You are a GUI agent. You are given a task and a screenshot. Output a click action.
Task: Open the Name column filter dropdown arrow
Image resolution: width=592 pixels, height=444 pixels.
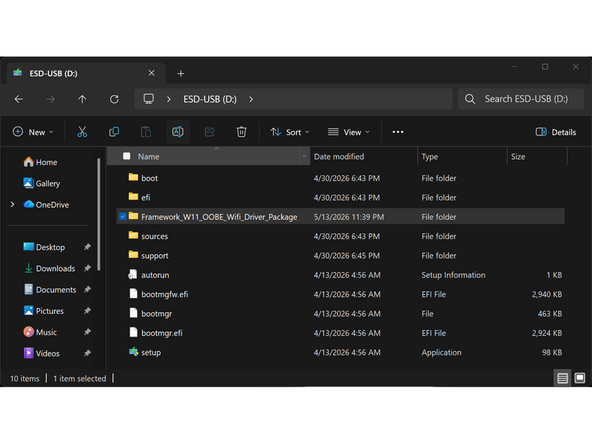point(304,156)
